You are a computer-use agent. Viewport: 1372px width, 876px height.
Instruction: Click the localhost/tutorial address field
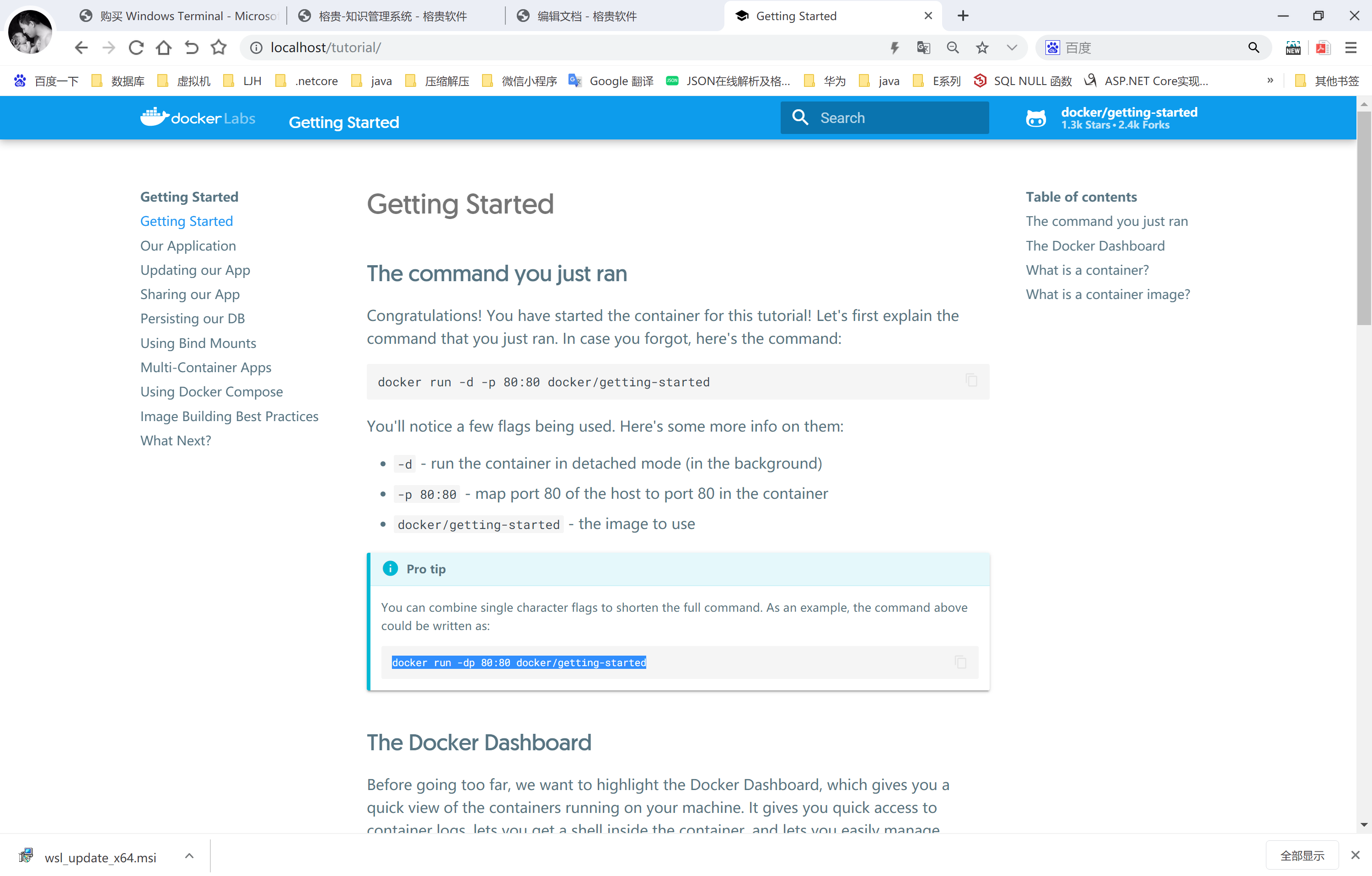point(570,48)
